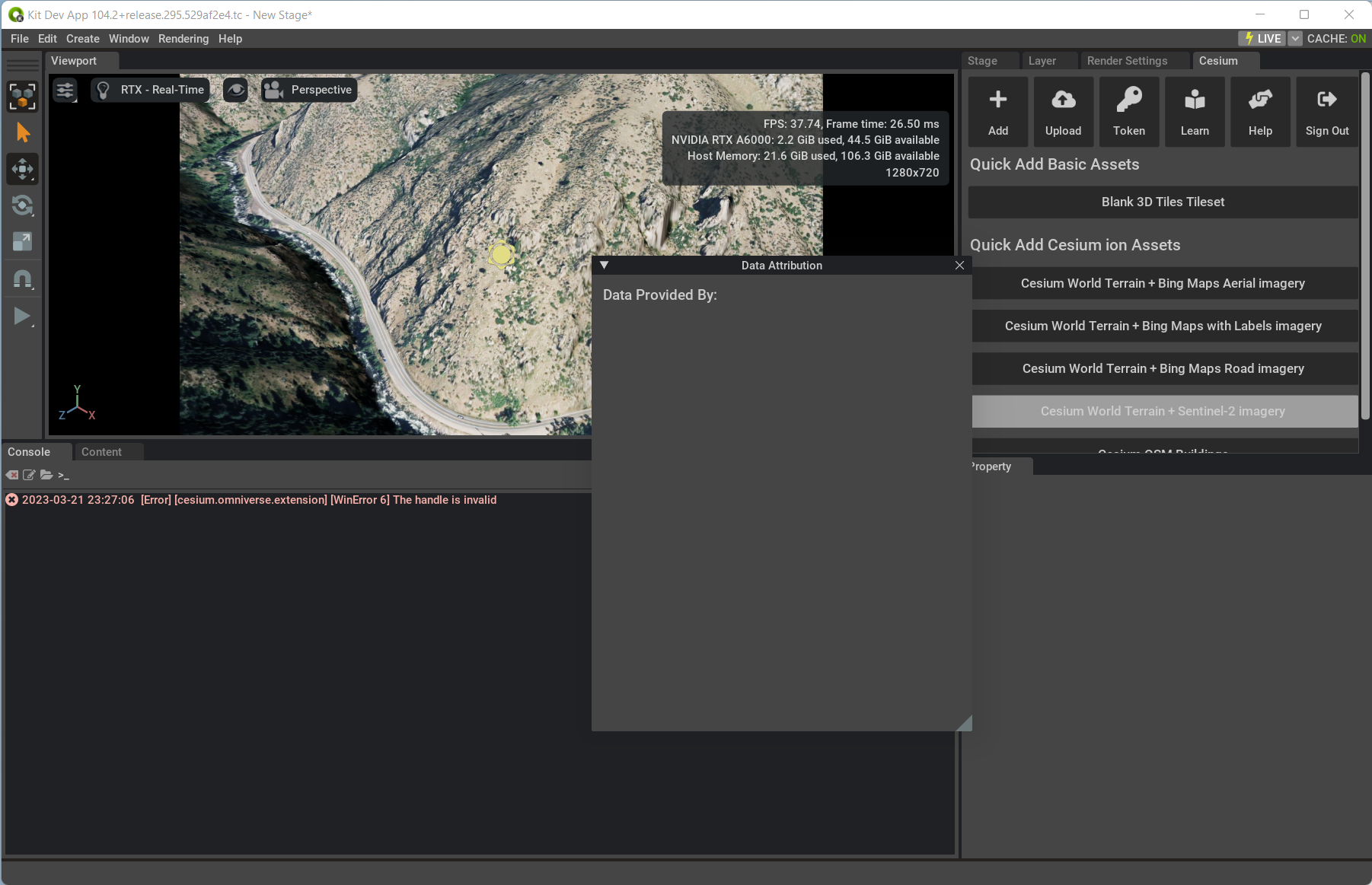This screenshot has height=885, width=1372.
Task: Toggle the magnet Snap tool
Action: click(23, 279)
